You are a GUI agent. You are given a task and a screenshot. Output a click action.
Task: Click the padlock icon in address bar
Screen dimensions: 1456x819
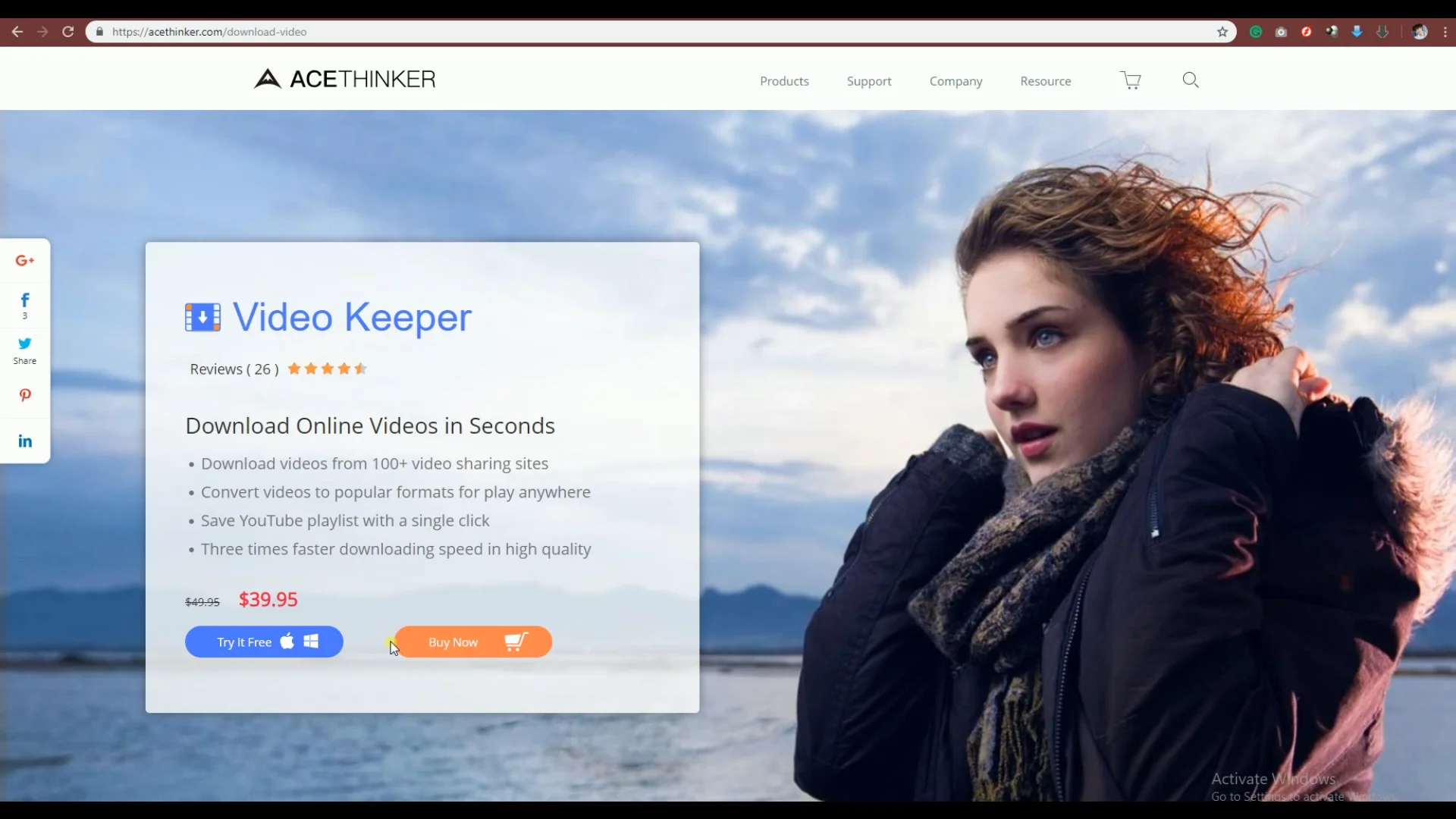99,32
